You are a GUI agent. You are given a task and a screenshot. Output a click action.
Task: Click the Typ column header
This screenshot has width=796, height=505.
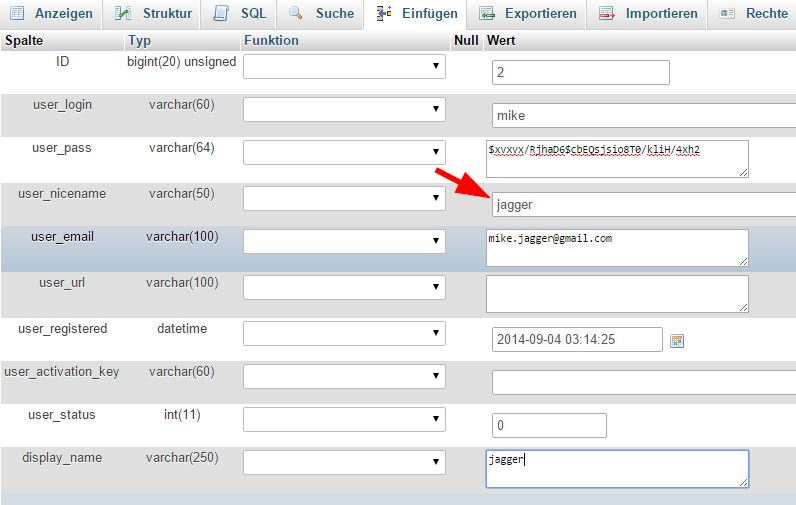click(x=139, y=41)
